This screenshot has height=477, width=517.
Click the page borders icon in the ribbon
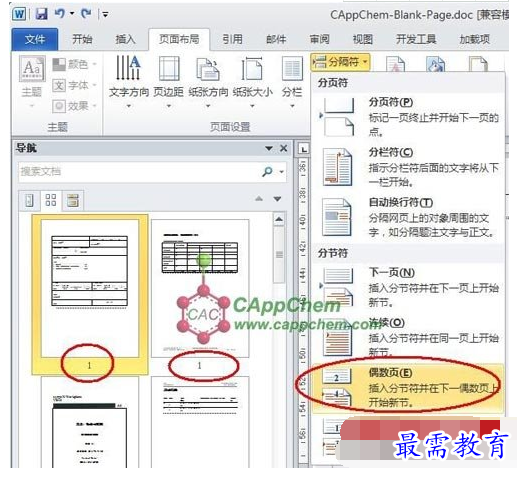(x=479, y=64)
